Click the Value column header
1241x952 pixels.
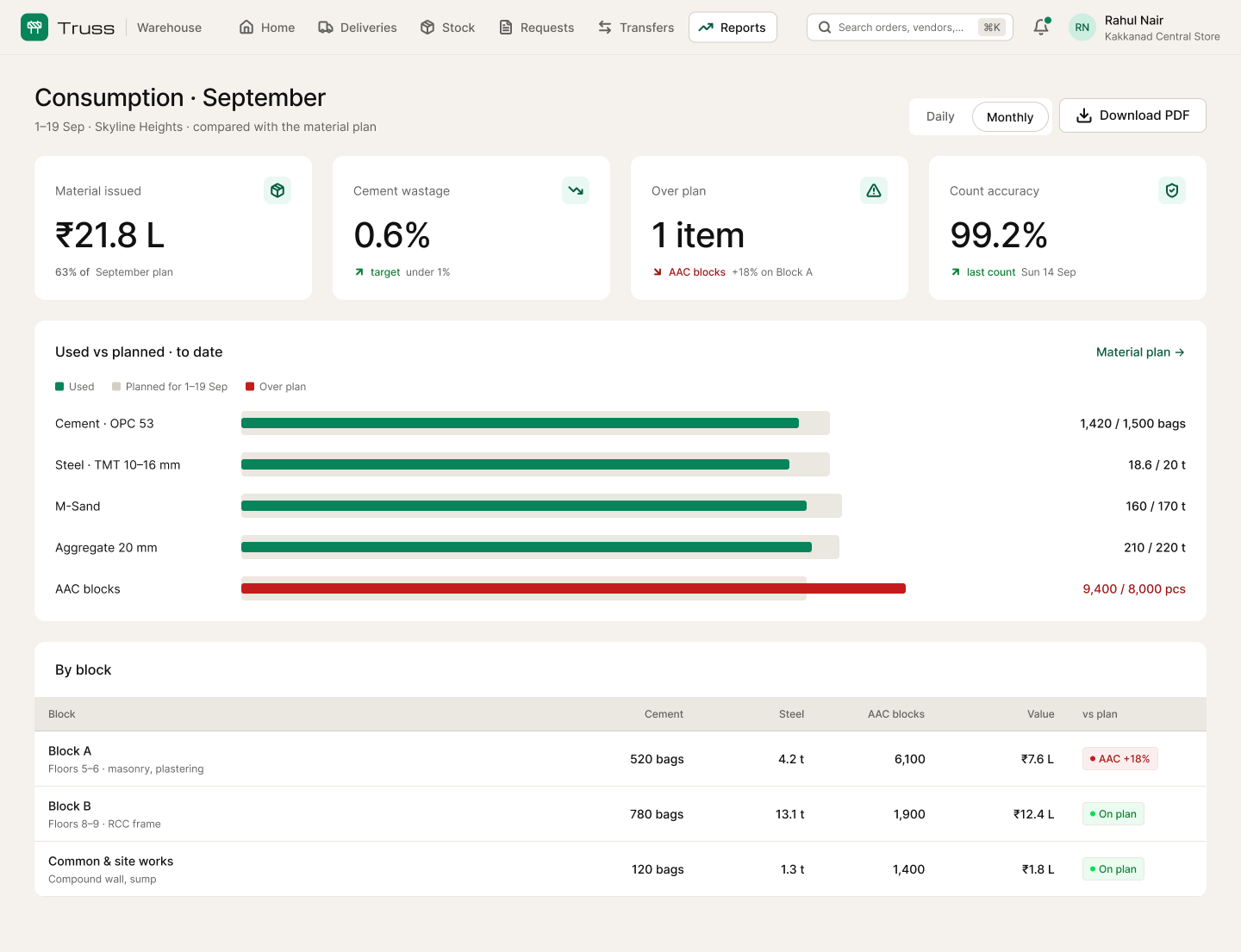click(x=1040, y=714)
